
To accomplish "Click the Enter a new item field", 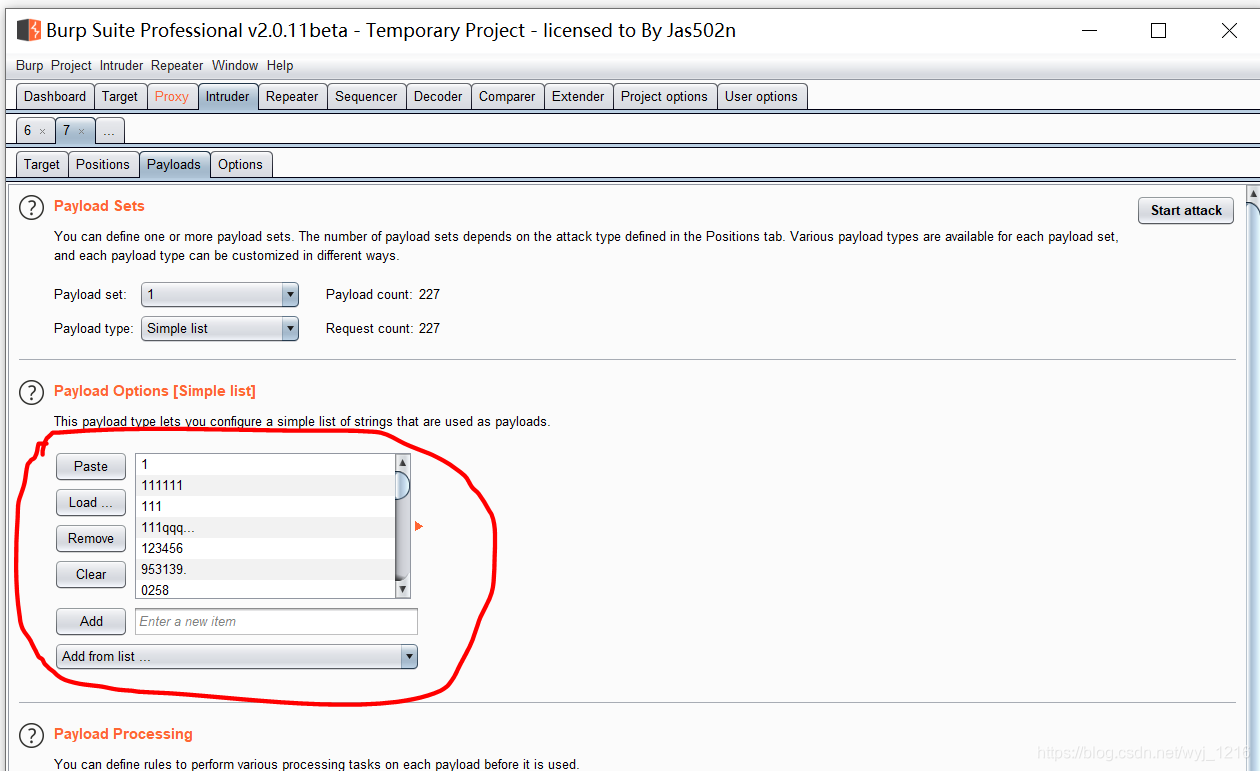I will tap(276, 621).
